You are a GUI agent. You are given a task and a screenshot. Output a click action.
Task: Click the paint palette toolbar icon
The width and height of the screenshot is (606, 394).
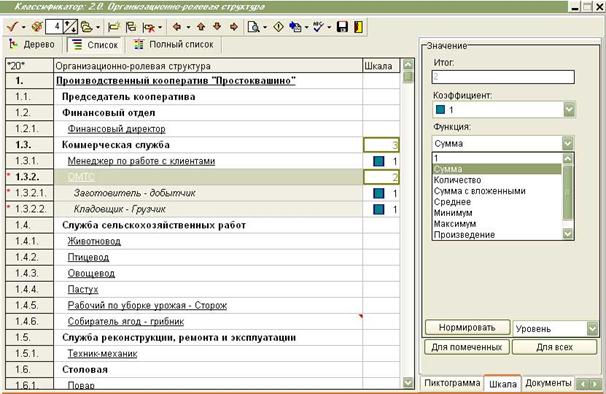[x=37, y=27]
